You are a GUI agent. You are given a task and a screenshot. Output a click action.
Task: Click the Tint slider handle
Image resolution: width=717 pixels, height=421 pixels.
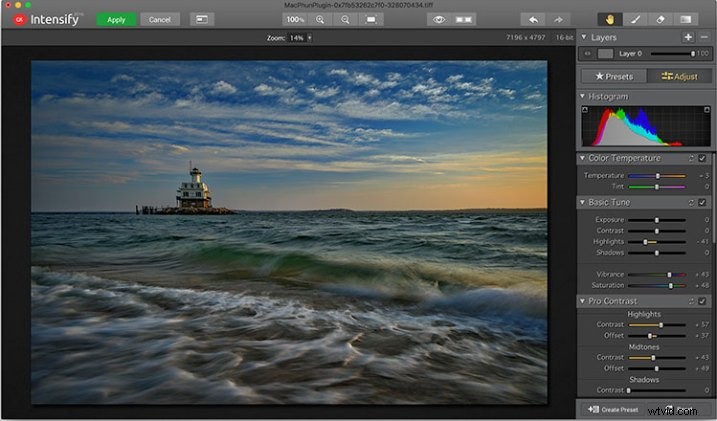click(657, 187)
